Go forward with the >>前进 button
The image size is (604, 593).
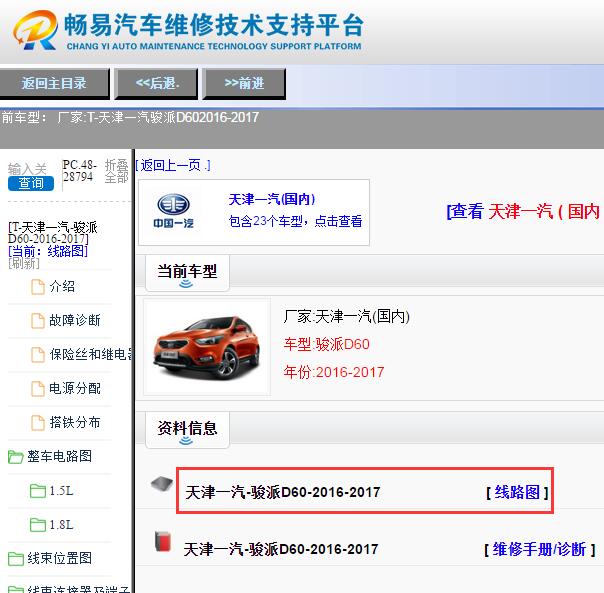(x=244, y=83)
